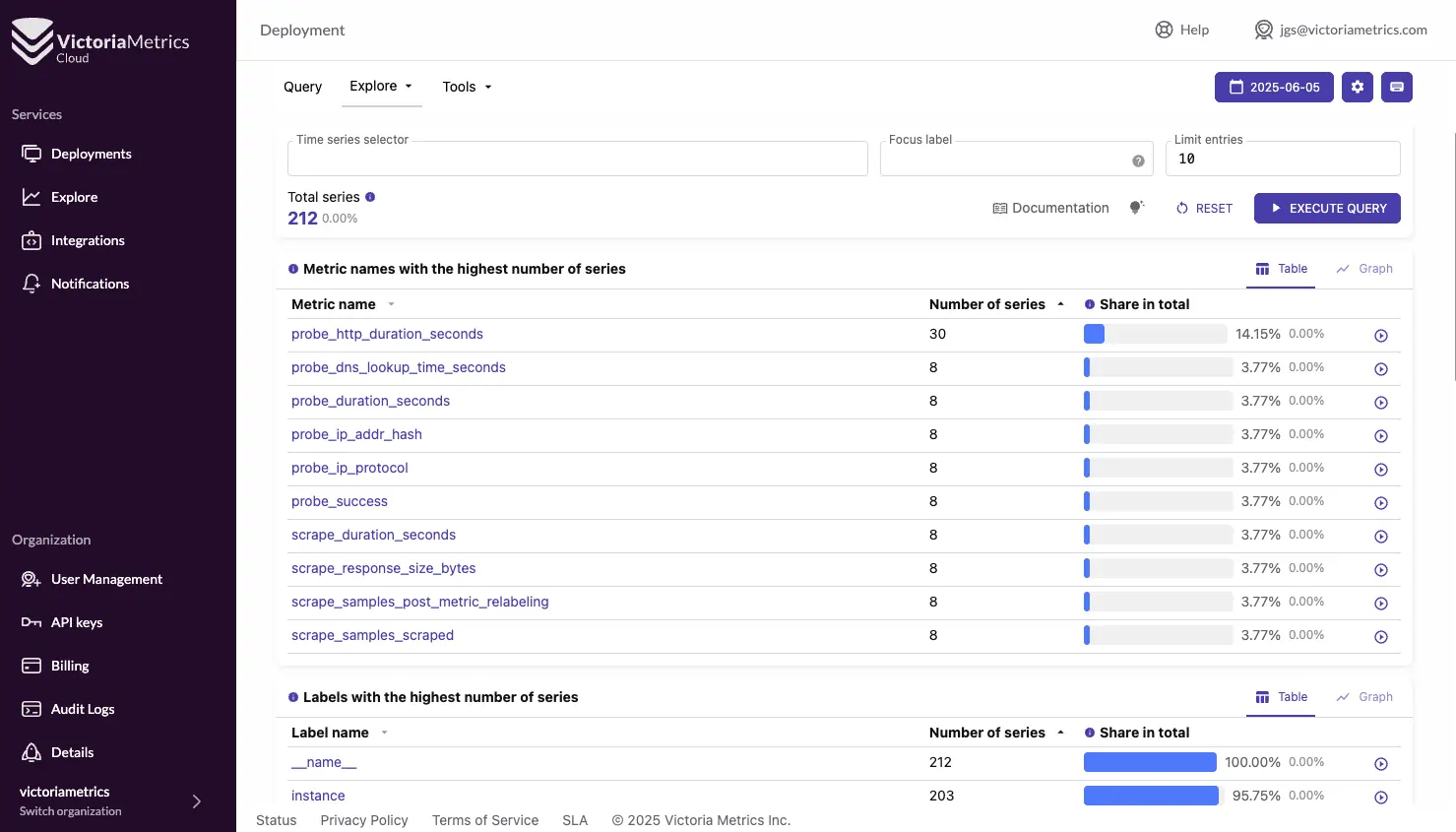Open the Tools dropdown menu

pyautogui.click(x=467, y=87)
